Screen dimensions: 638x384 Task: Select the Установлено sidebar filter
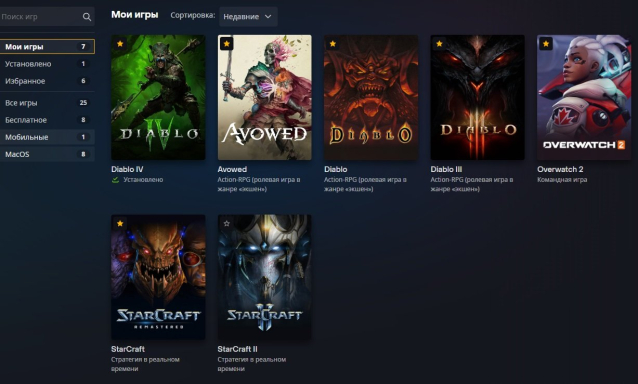(47, 64)
